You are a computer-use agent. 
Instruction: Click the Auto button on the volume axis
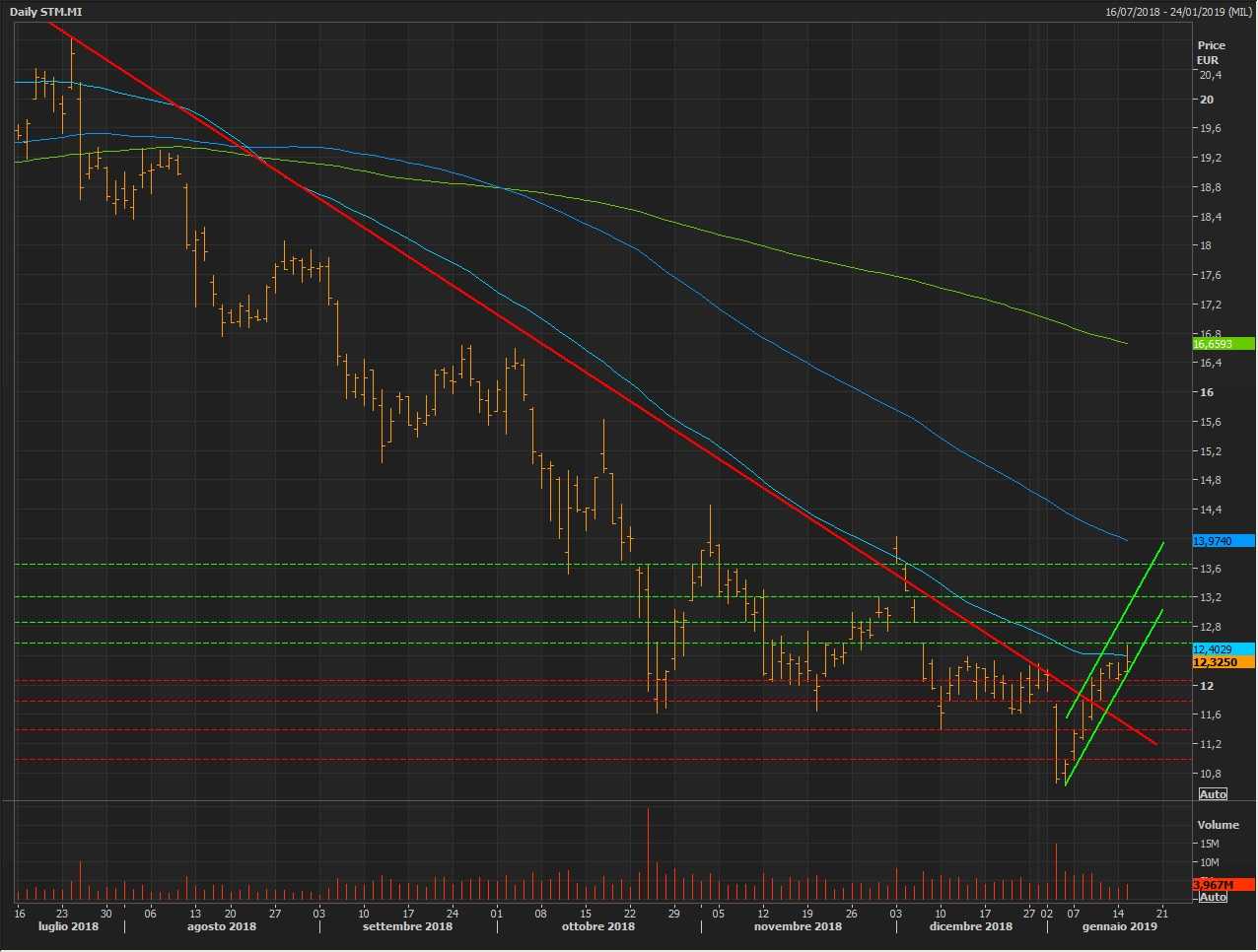[x=1213, y=897]
